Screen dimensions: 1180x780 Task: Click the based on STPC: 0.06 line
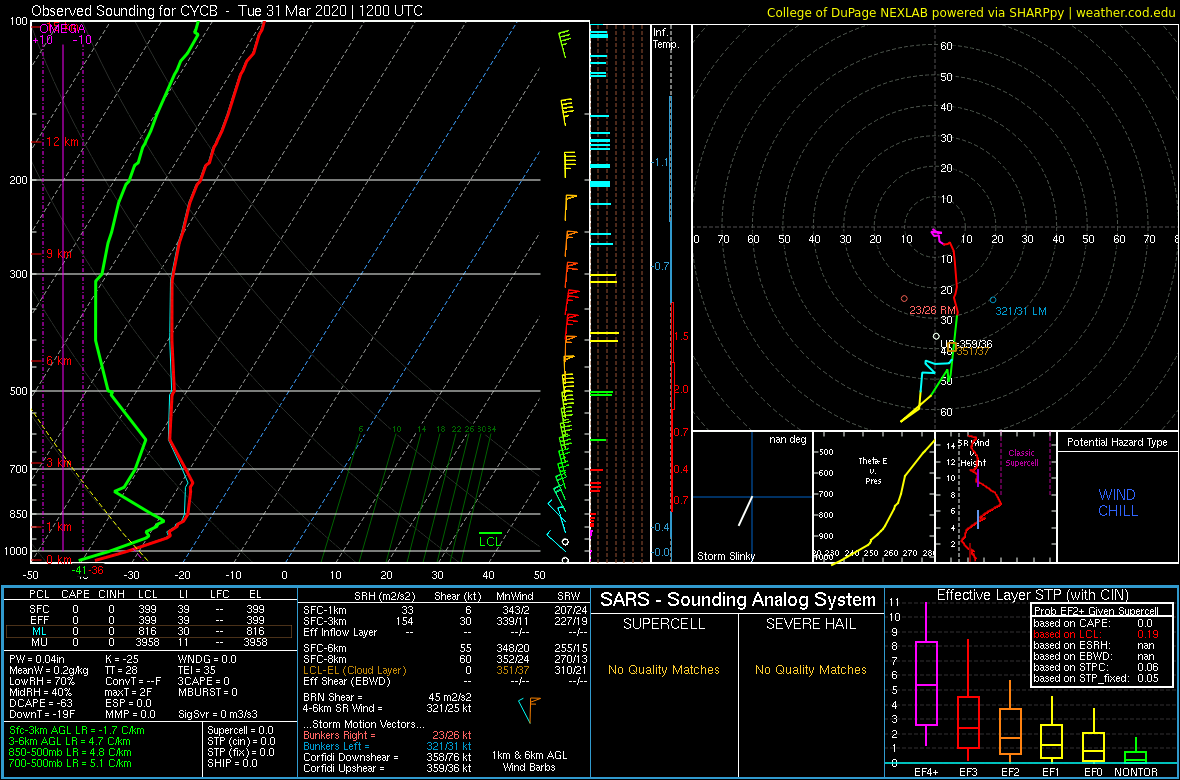point(1097,666)
